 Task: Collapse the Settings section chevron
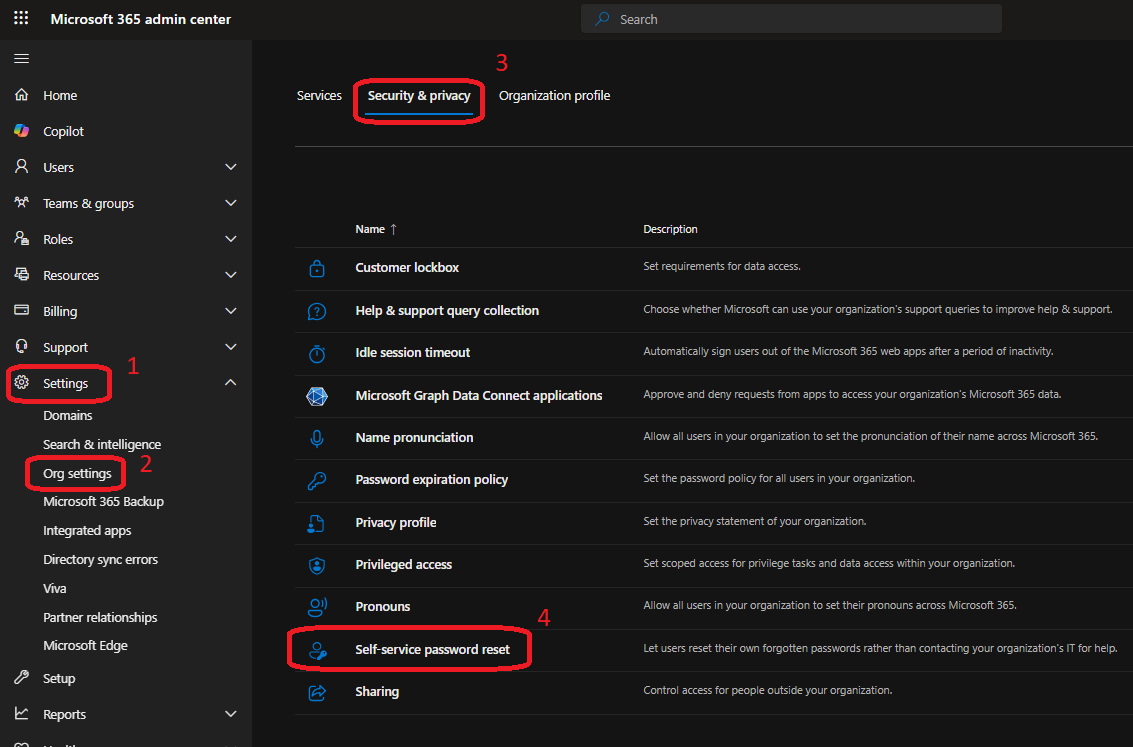click(231, 382)
